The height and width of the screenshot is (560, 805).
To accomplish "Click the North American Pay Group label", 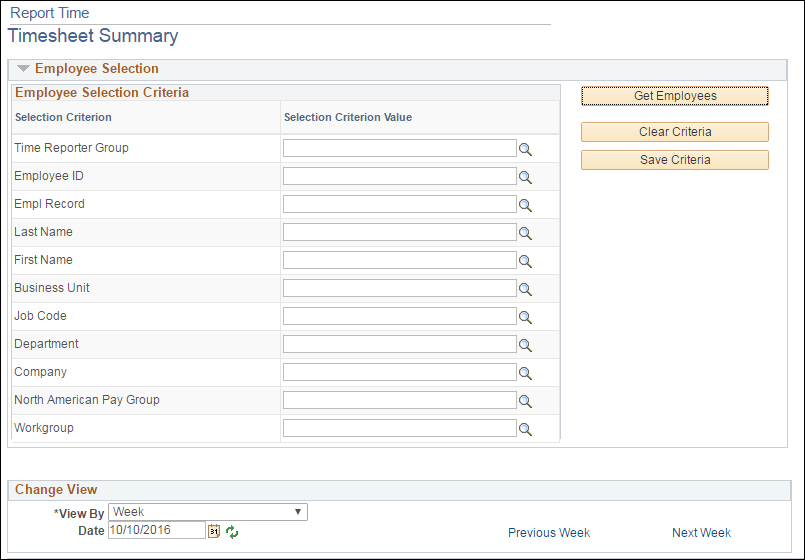I will tap(87, 400).
